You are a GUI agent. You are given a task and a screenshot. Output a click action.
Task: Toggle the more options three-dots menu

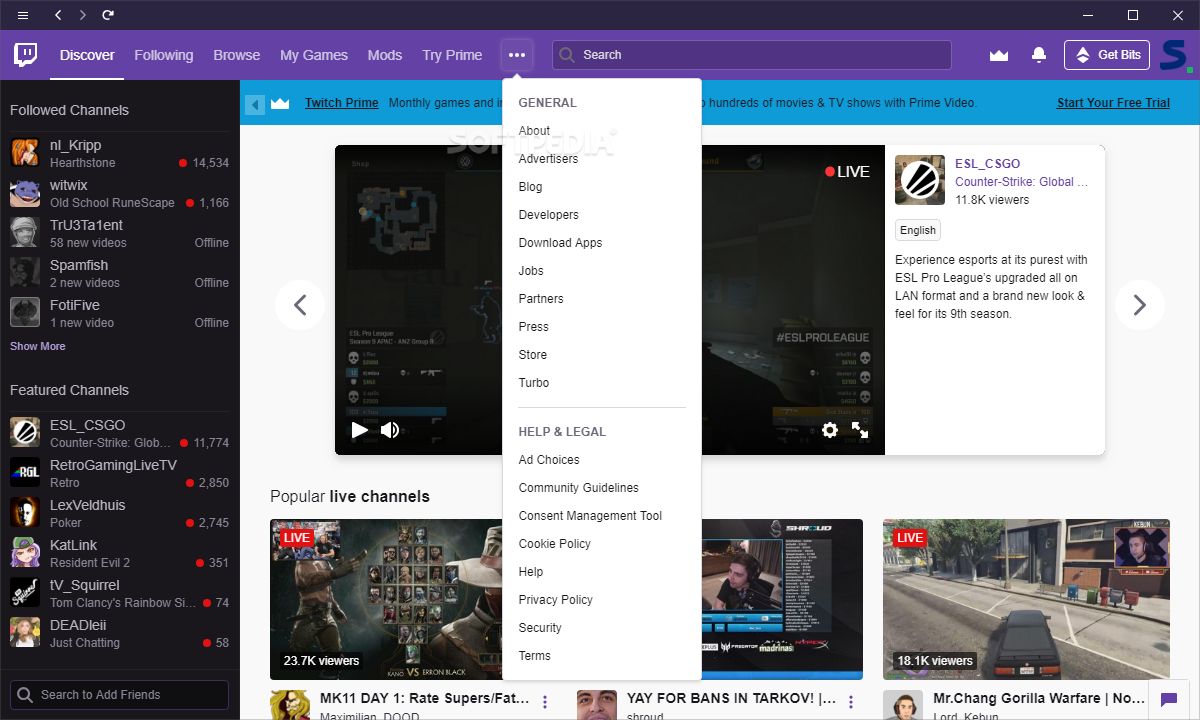point(517,55)
